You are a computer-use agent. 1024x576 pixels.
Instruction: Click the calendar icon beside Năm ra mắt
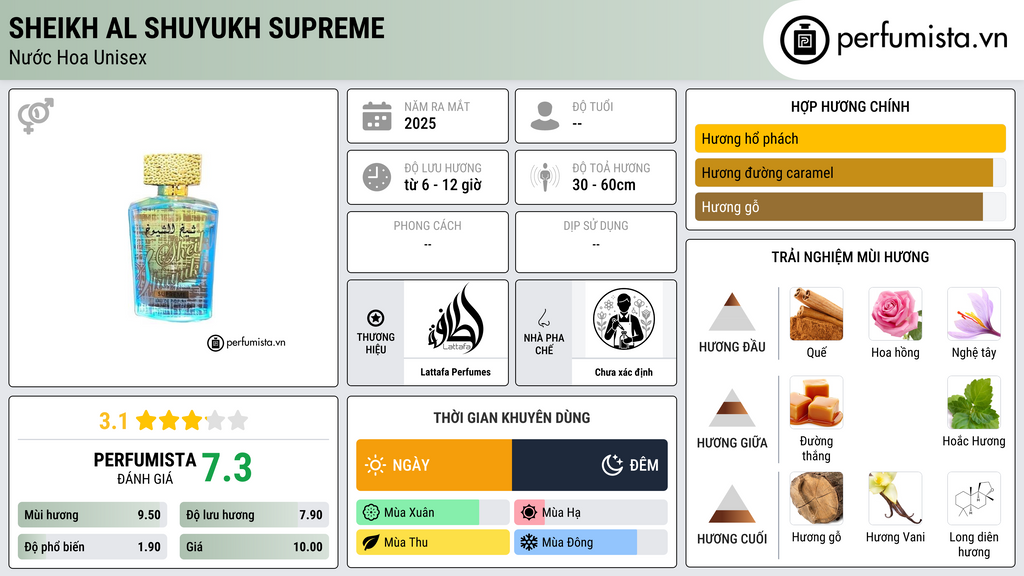pos(377,116)
